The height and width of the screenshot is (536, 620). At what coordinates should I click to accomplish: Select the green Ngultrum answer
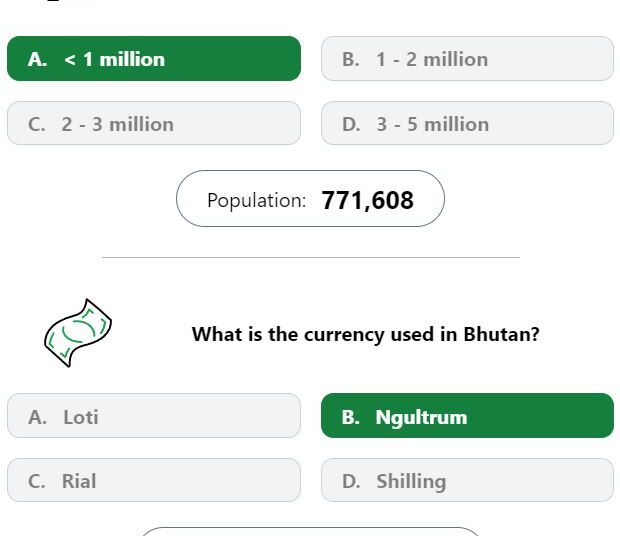tap(467, 415)
